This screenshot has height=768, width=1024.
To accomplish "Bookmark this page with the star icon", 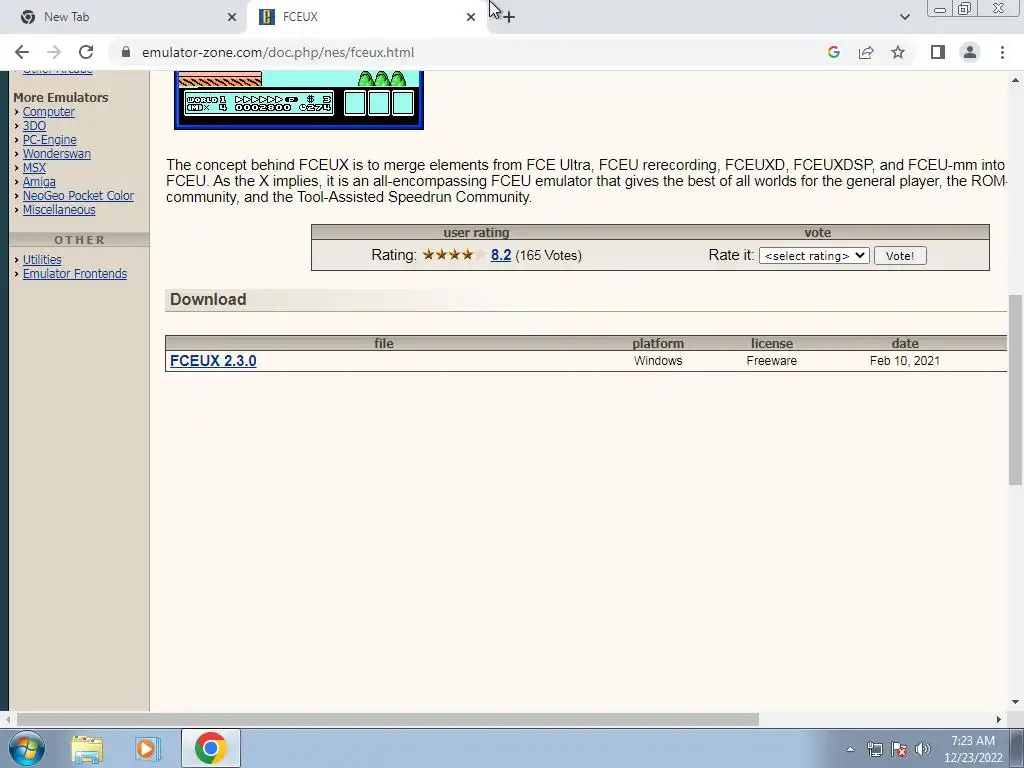I will (898, 52).
